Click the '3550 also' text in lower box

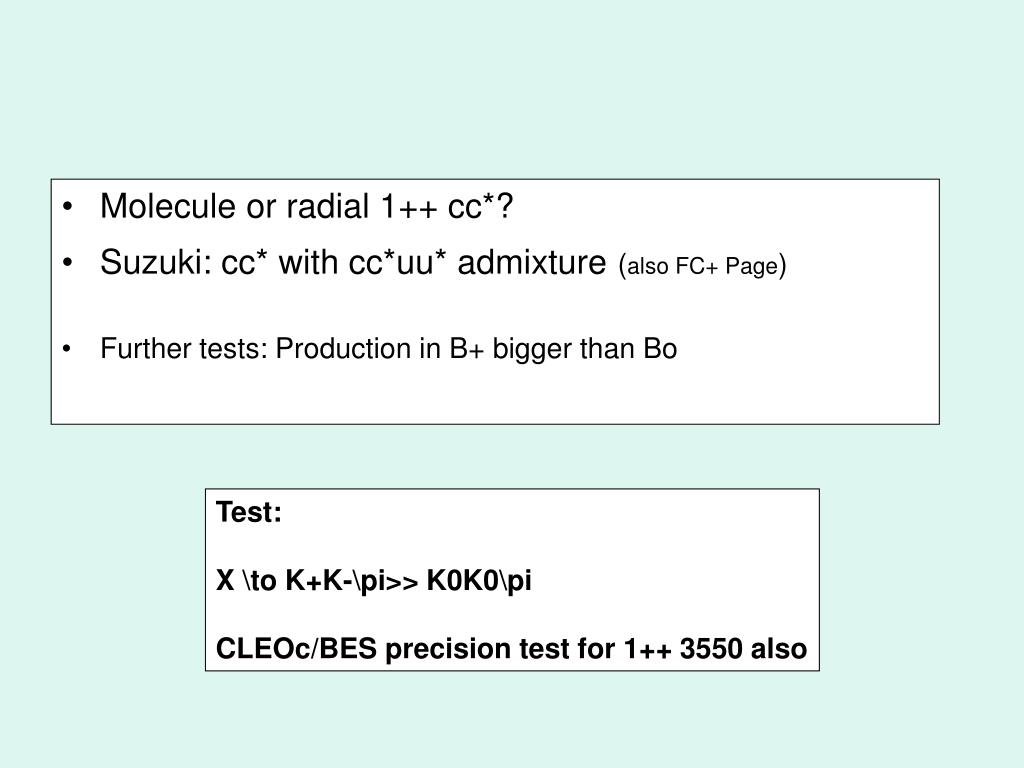coord(743,648)
